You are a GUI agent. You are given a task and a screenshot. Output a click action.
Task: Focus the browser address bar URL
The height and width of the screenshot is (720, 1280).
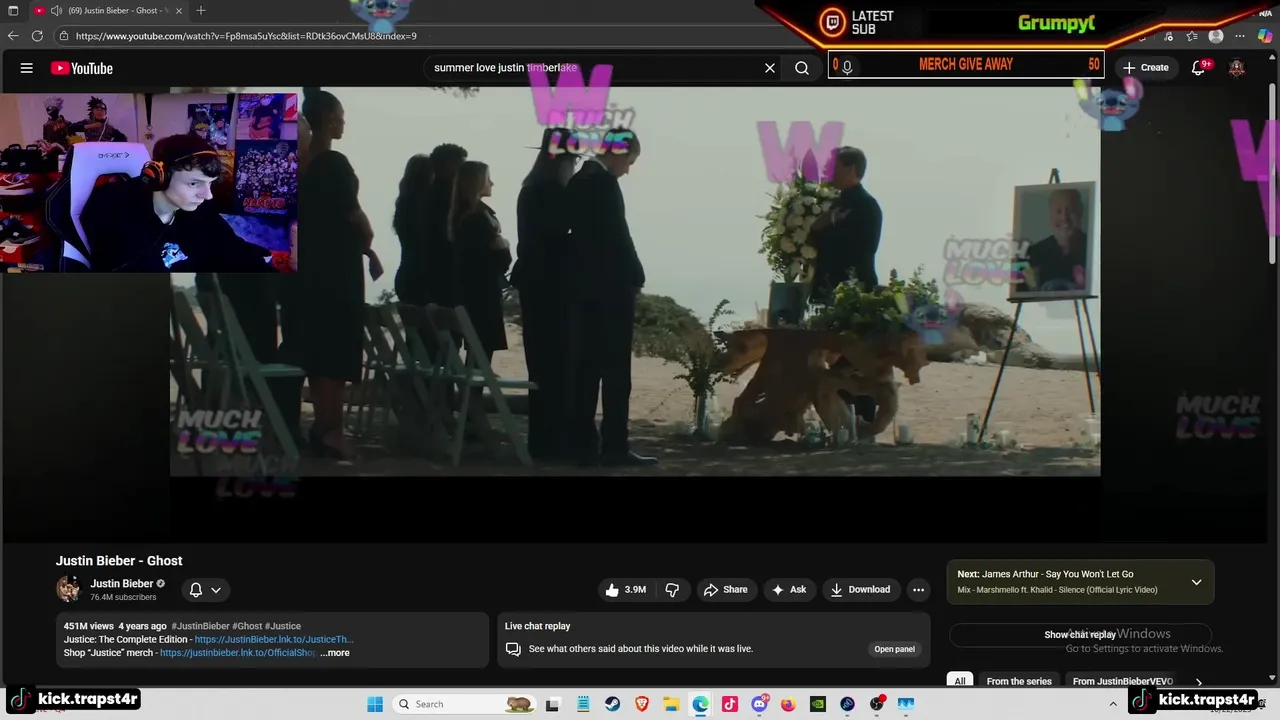click(x=246, y=36)
